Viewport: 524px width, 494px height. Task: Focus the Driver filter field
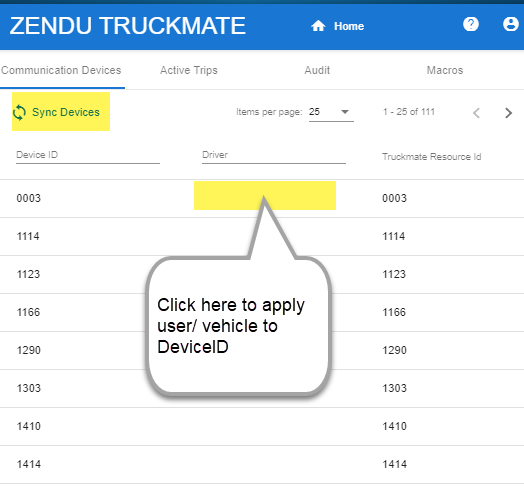point(274,155)
